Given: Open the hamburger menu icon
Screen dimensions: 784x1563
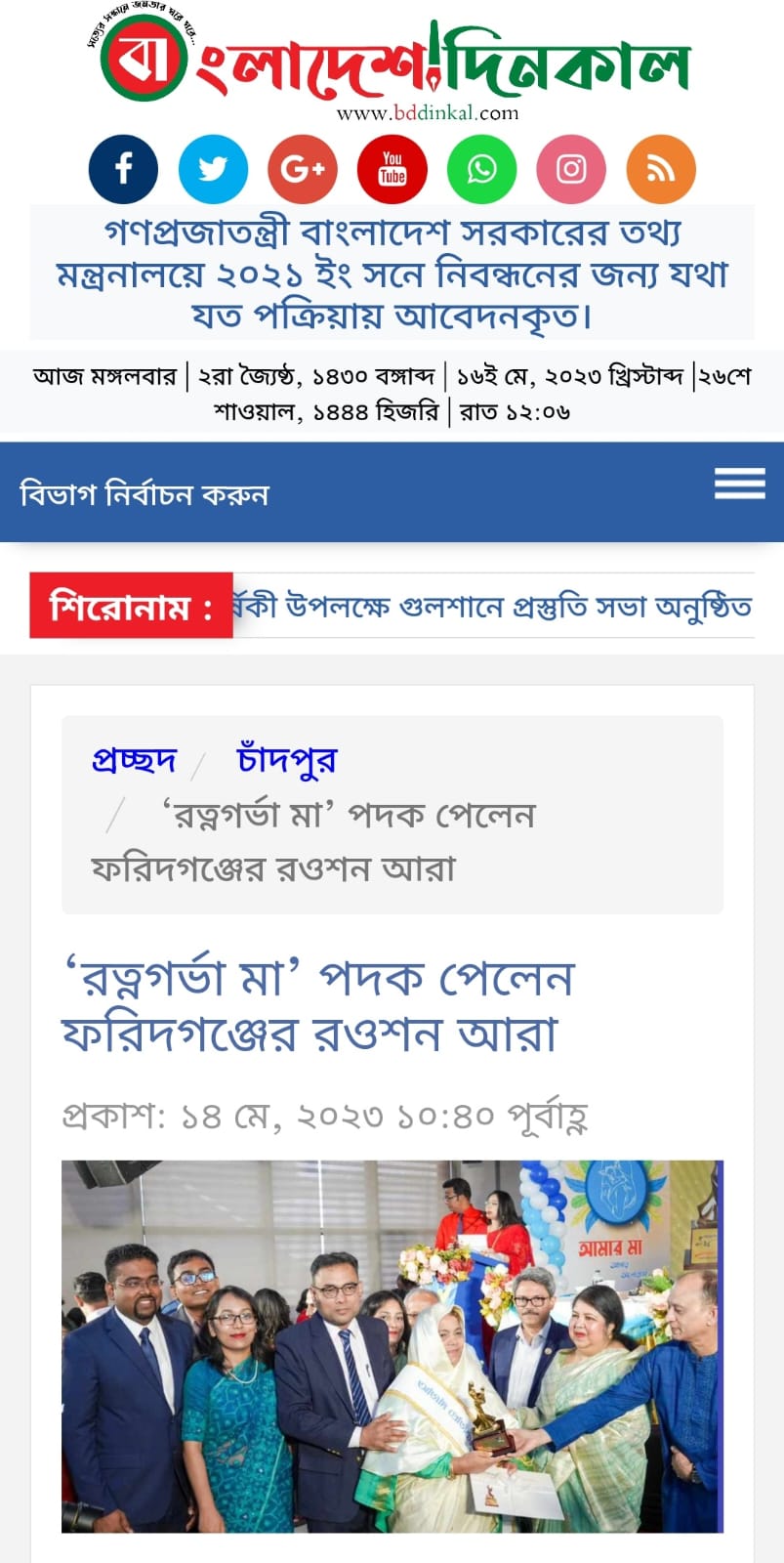Looking at the screenshot, I should click(739, 483).
